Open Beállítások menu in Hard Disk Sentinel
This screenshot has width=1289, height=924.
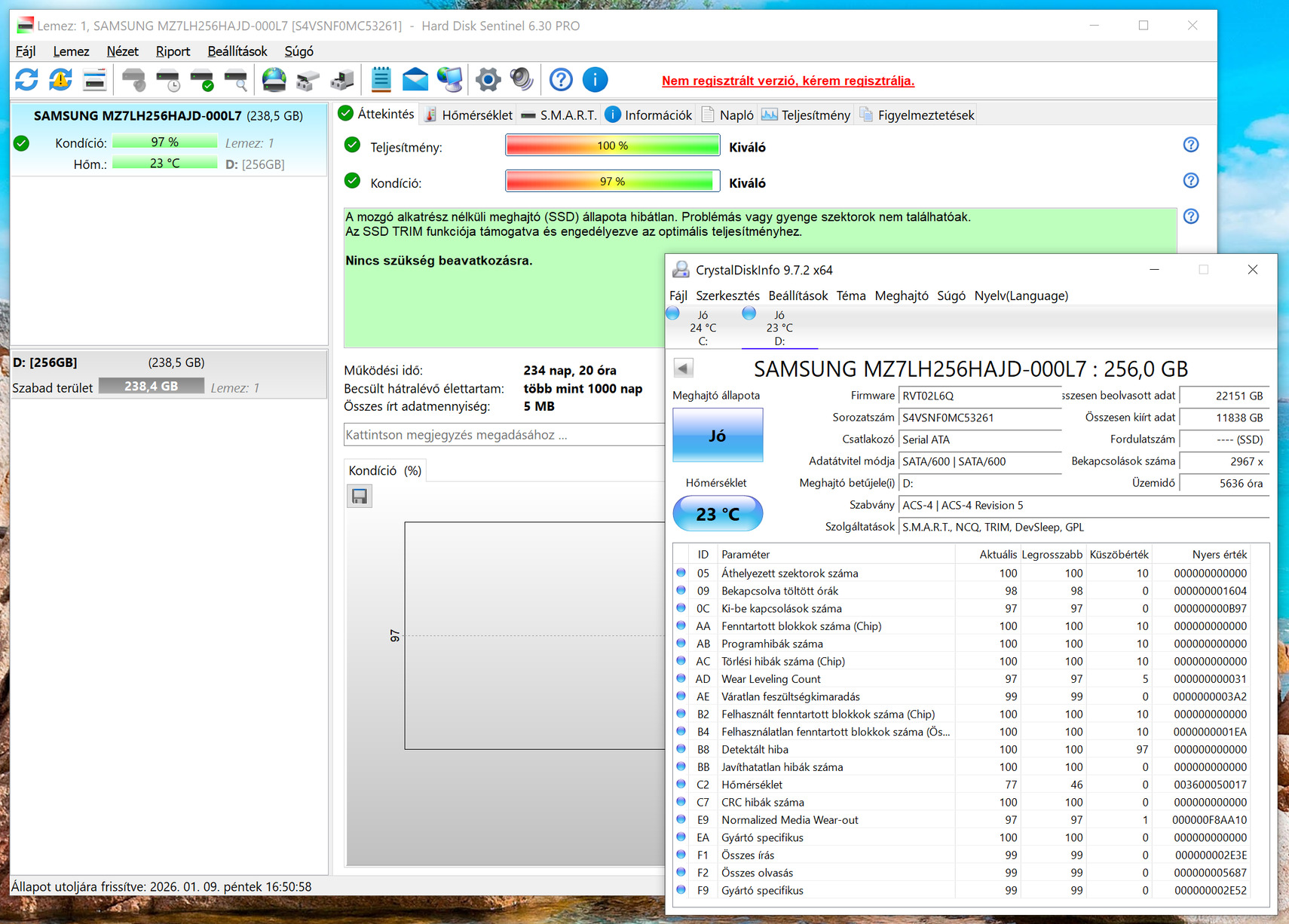coord(237,51)
